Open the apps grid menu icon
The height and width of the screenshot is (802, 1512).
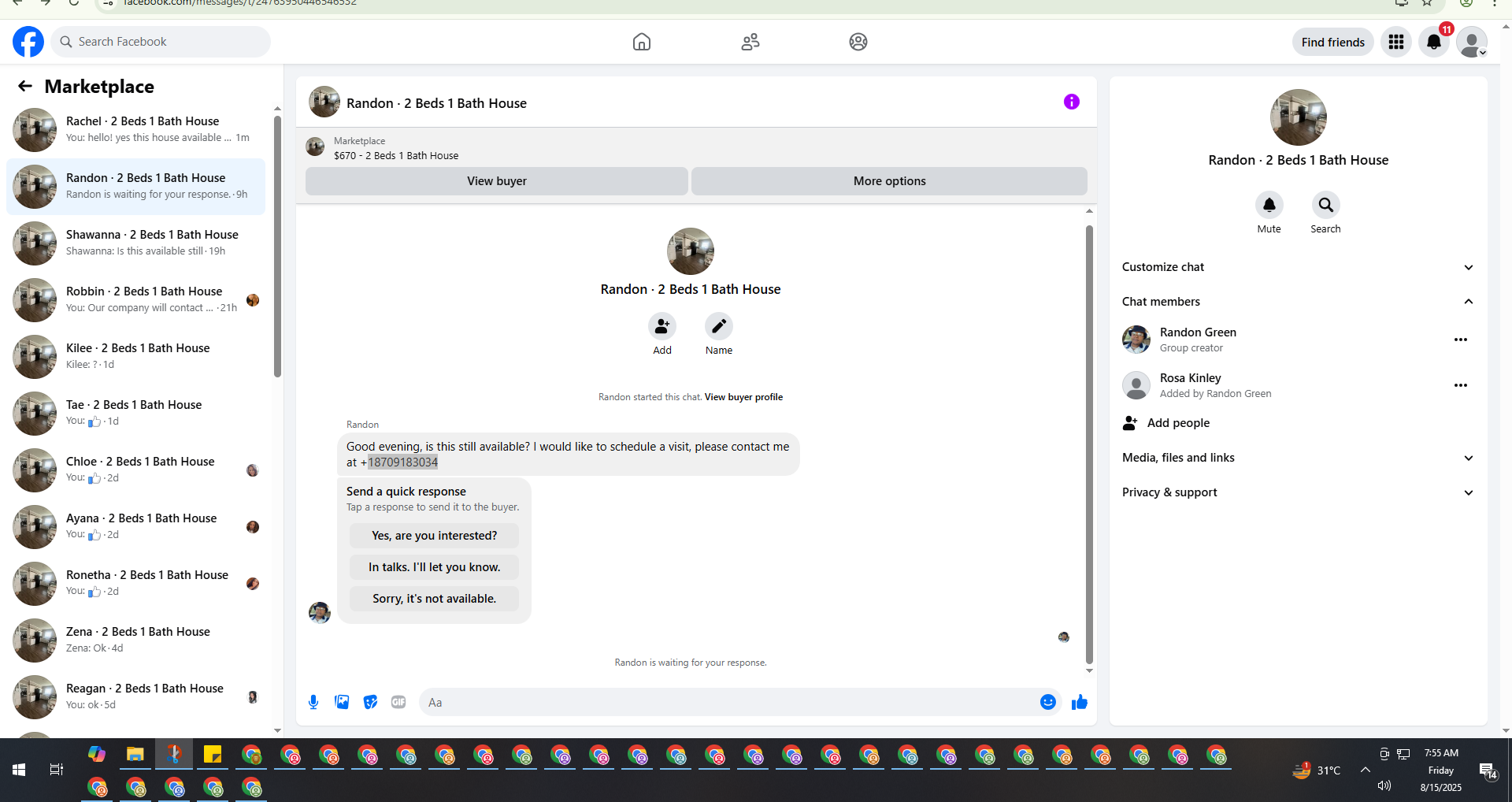1396,42
